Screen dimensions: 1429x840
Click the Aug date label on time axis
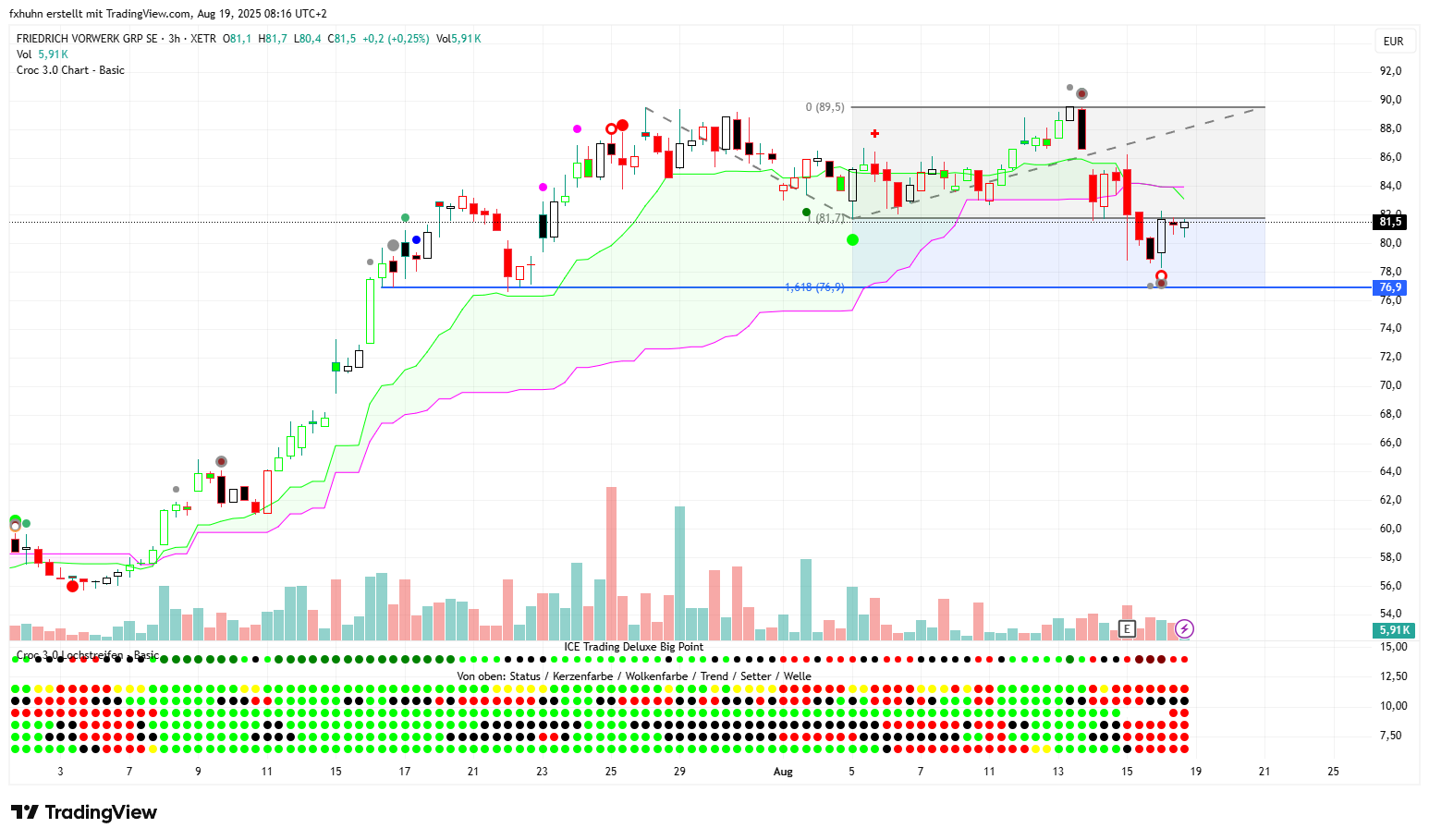[783, 772]
